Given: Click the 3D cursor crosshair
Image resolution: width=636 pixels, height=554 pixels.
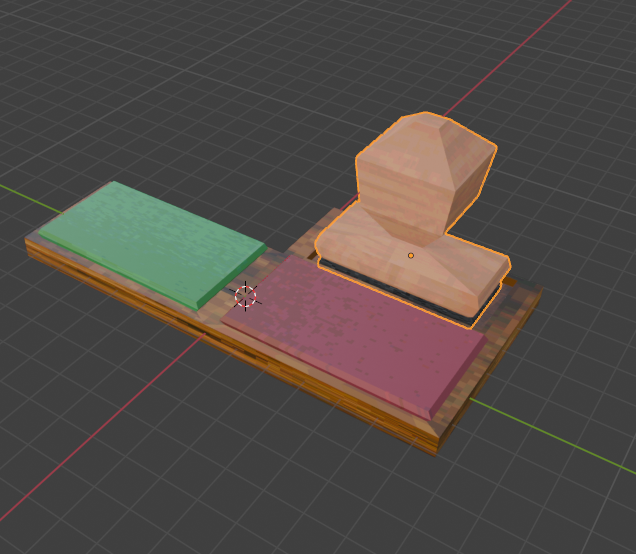Looking at the screenshot, I should 246,297.
